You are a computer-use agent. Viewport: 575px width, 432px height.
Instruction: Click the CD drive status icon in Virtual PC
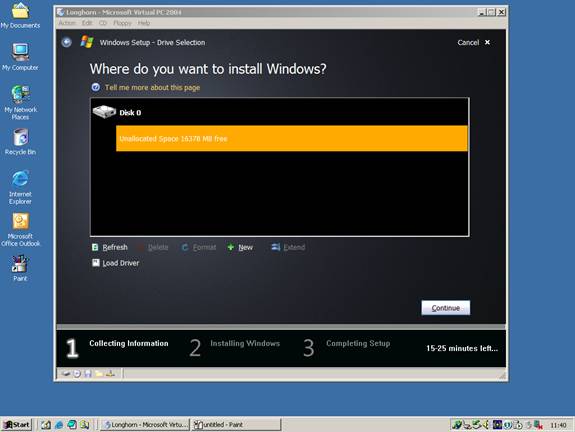tap(77, 374)
